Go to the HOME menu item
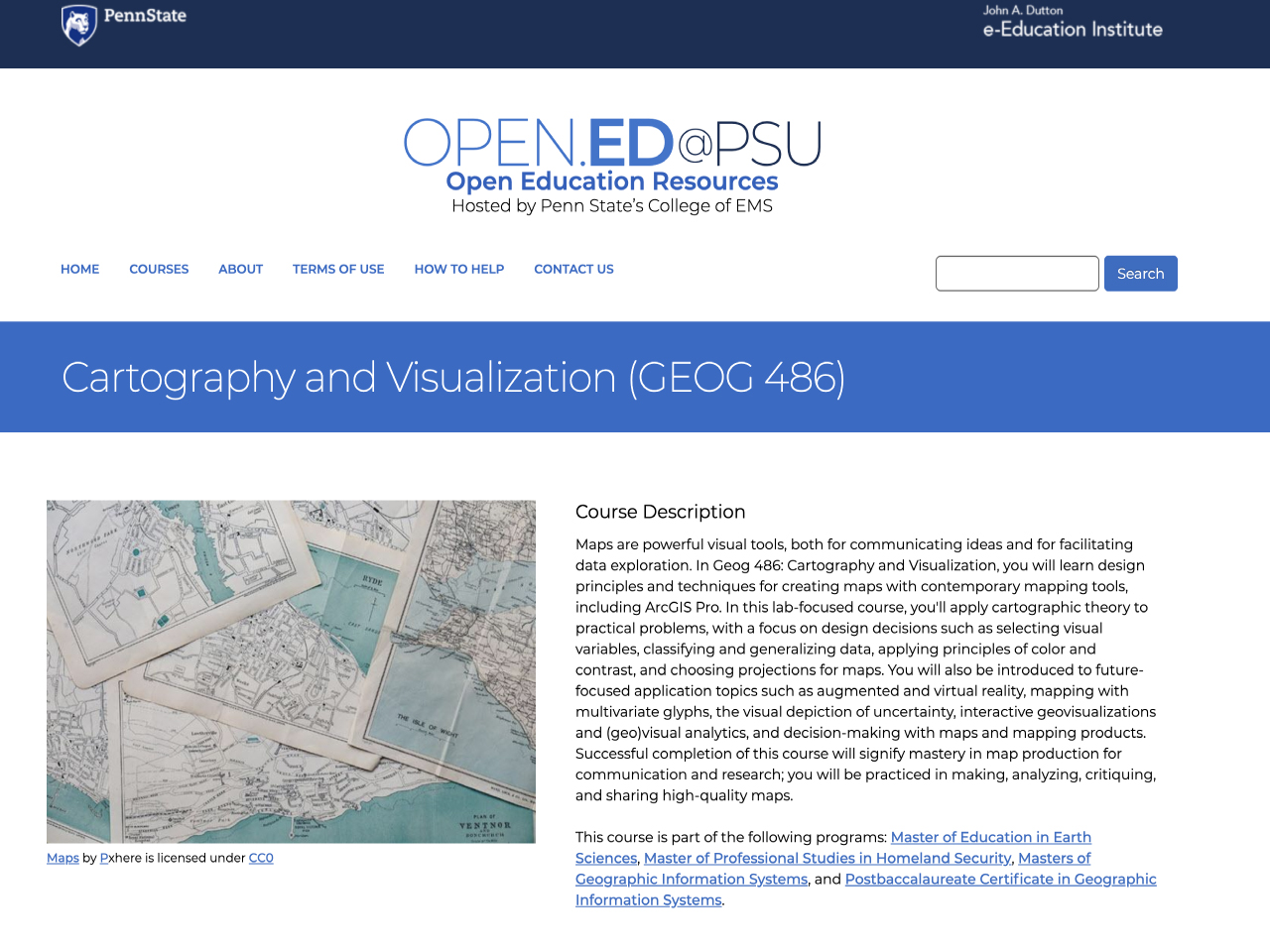1270x952 pixels. tap(79, 269)
